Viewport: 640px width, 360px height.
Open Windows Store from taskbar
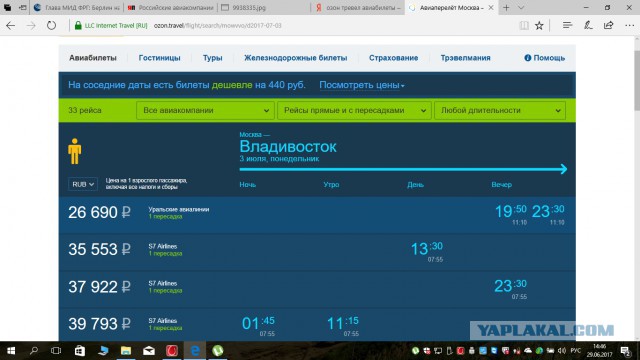tap(80, 351)
